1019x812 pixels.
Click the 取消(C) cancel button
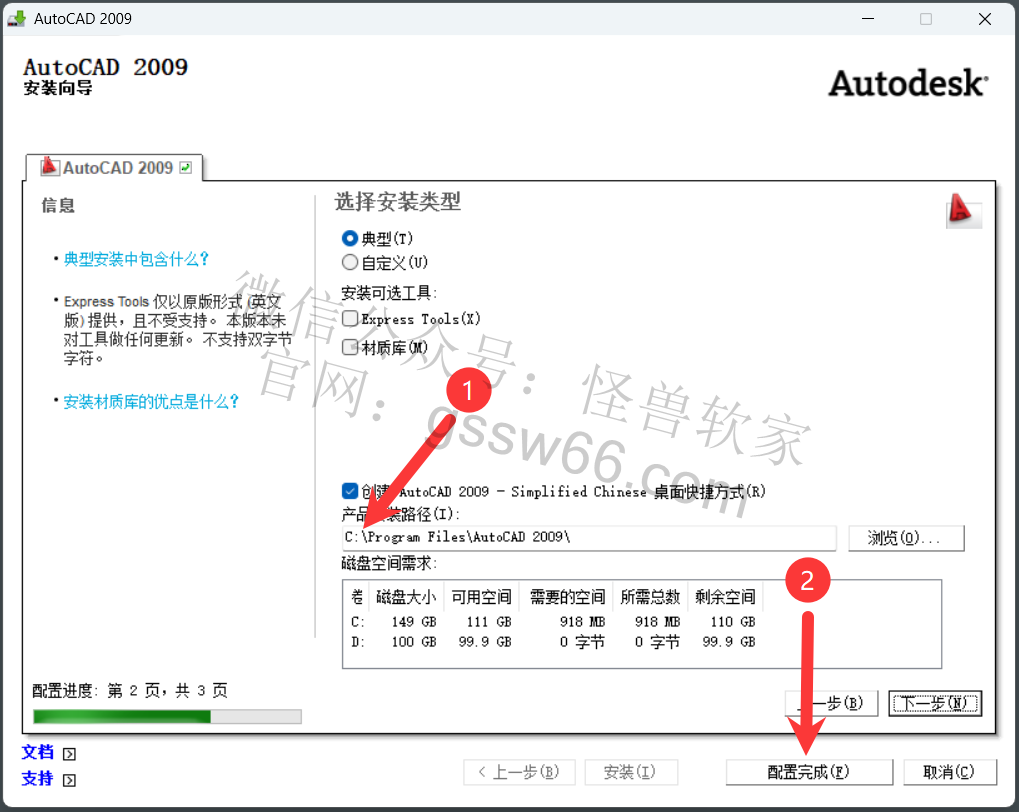[x=950, y=772]
